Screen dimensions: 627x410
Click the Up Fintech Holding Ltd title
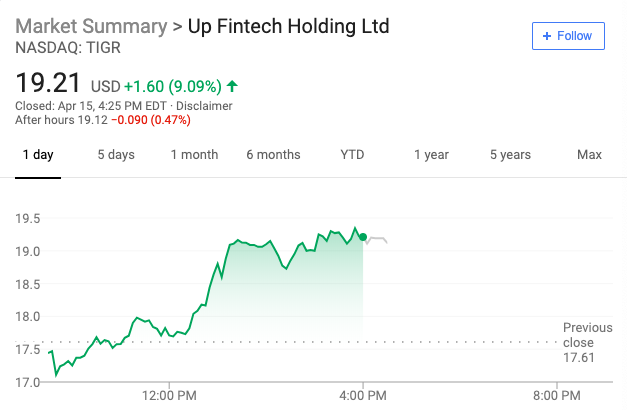pos(289,25)
